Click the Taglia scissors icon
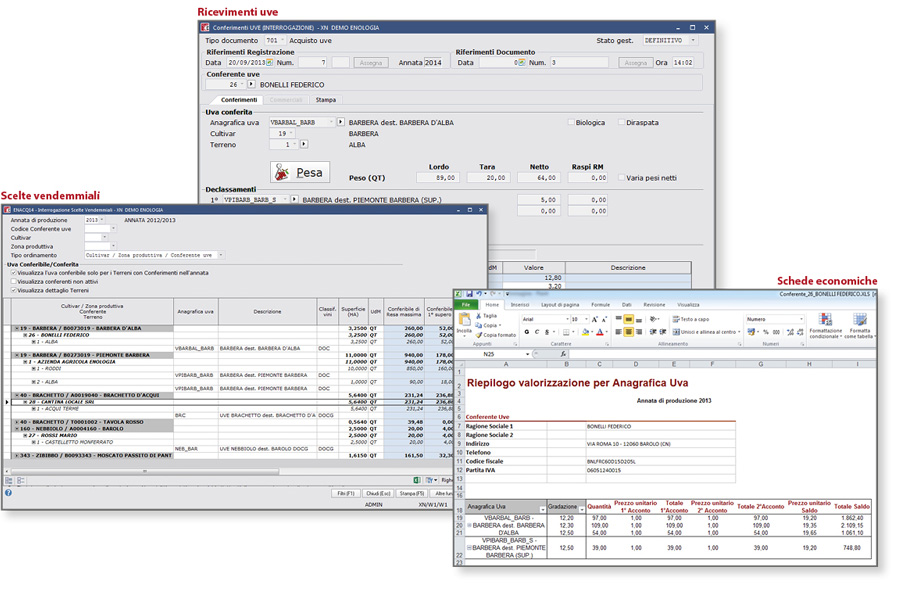Screen dimensions: 900x589 (x=479, y=315)
